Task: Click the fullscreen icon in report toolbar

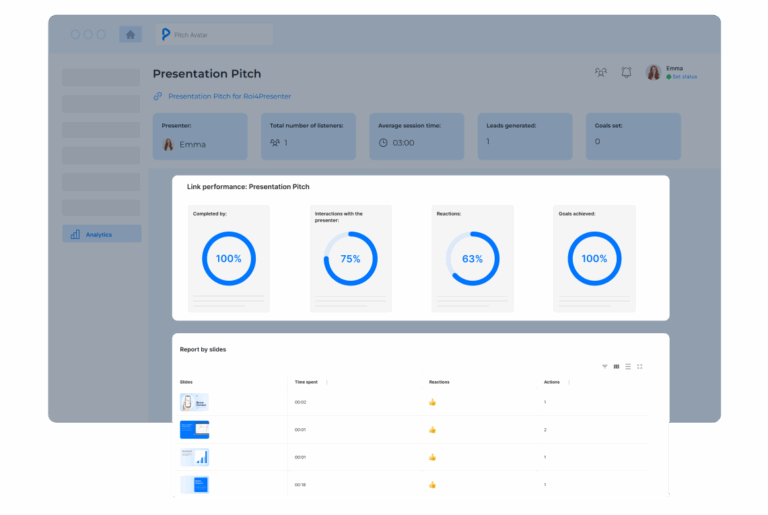Action: [640, 367]
